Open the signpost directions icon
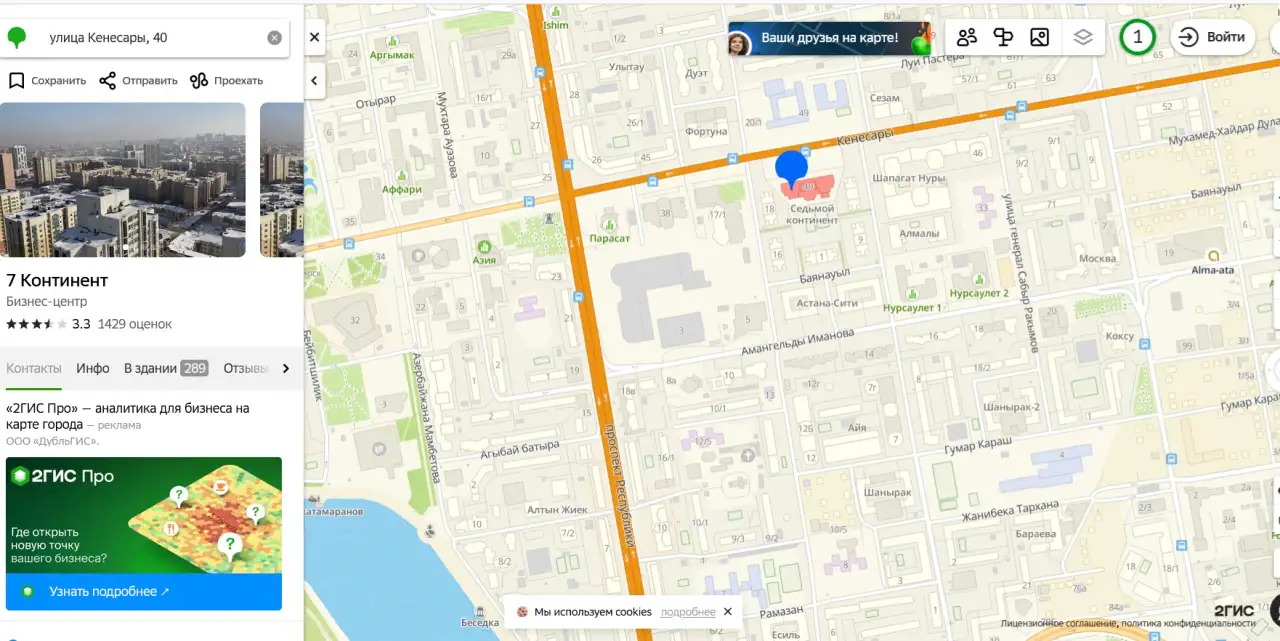 coord(1003,38)
